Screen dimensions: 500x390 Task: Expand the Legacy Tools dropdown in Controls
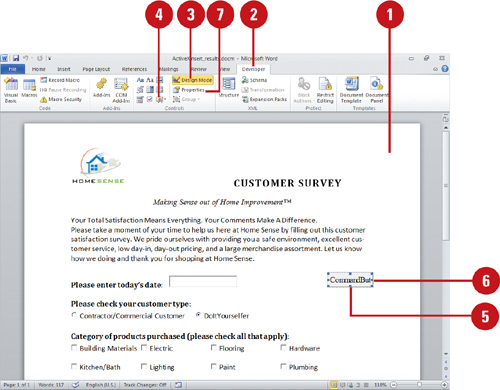[160, 99]
